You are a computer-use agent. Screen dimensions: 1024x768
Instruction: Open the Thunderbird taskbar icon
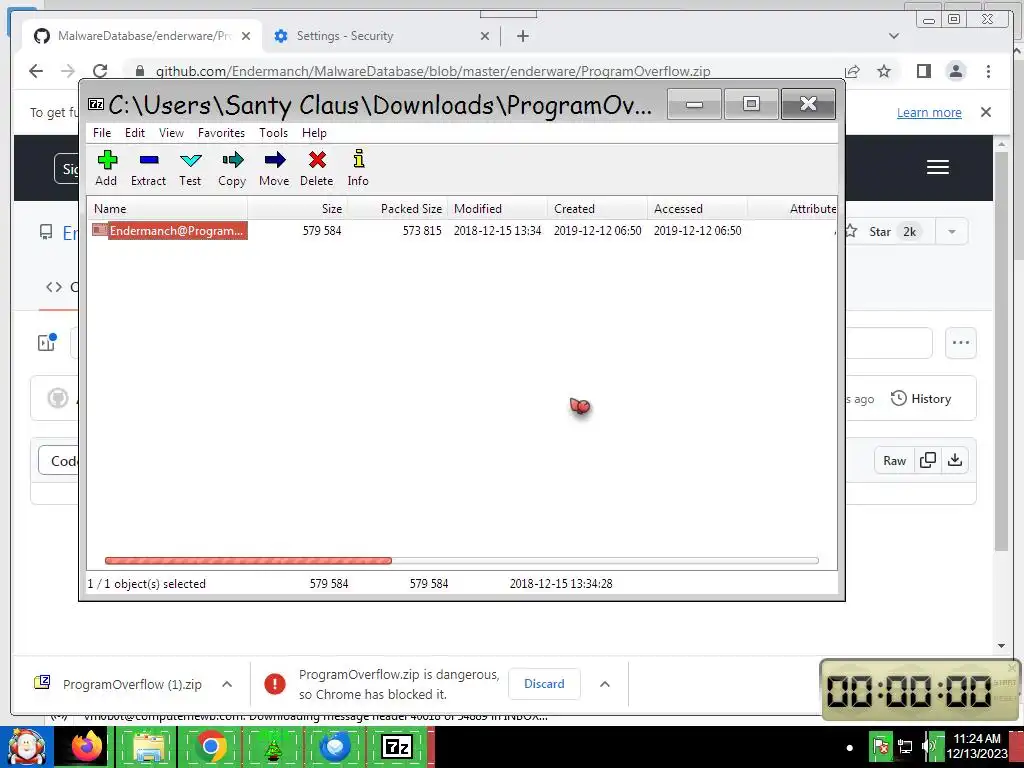pyautogui.click(x=335, y=747)
